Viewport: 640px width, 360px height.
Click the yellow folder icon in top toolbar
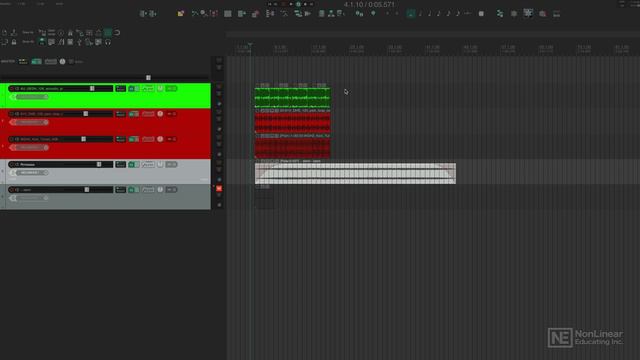click(x=180, y=13)
